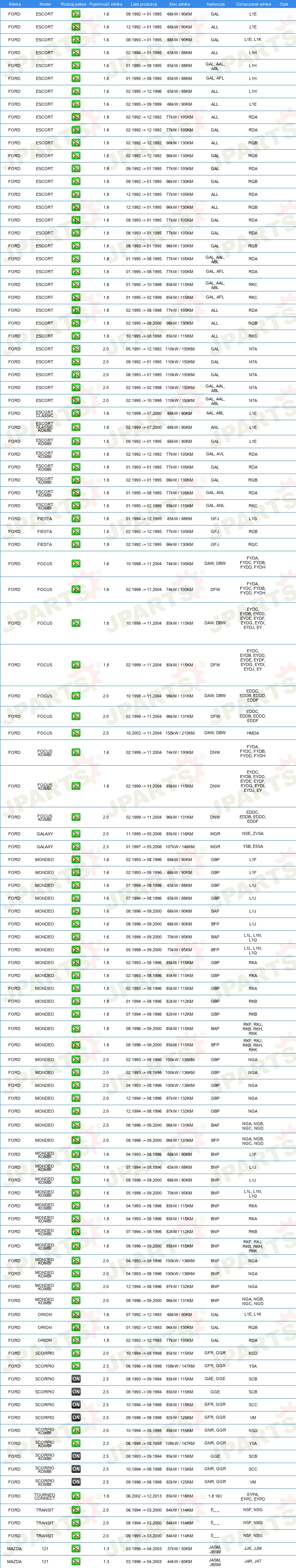Click the Marka column header

pos(15,4)
